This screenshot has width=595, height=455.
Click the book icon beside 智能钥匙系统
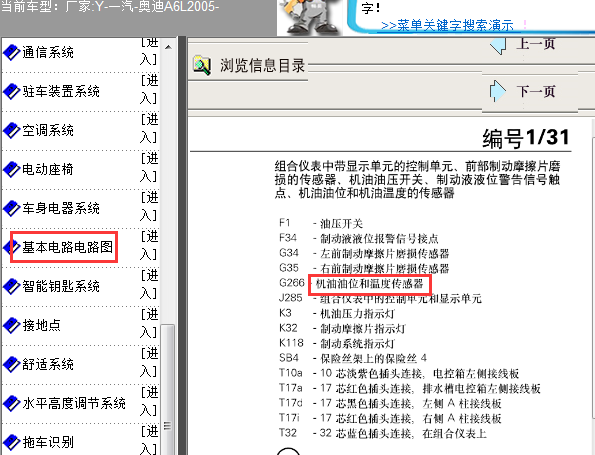coord(11,286)
